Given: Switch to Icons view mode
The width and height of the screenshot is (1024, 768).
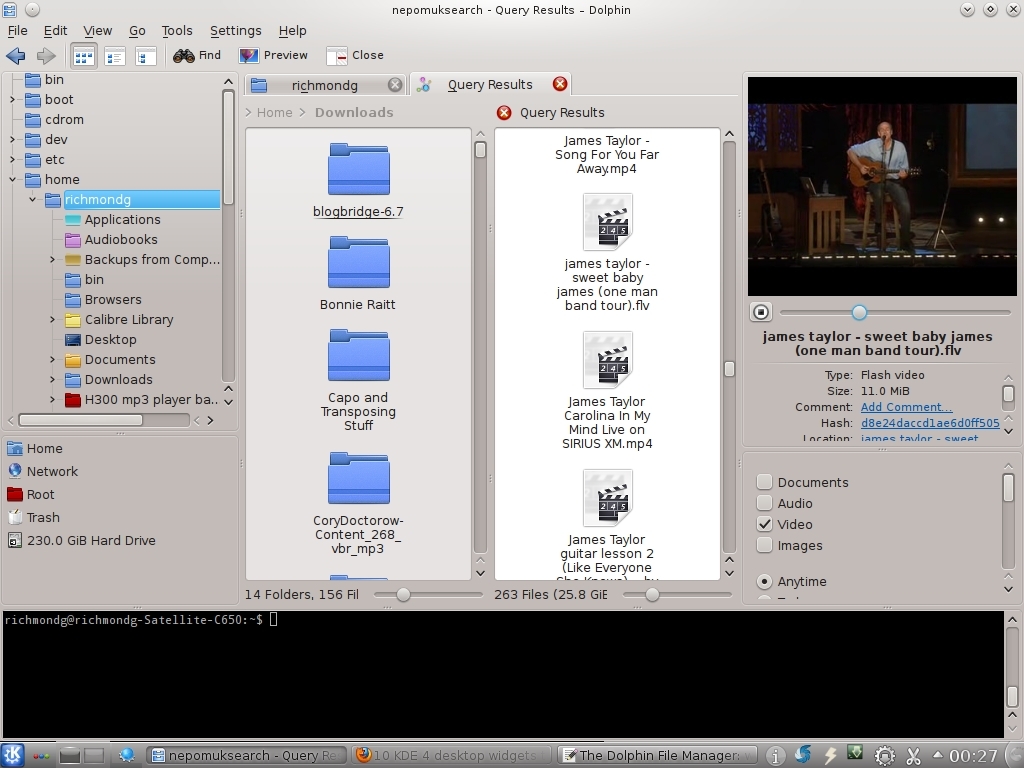Looking at the screenshot, I should pyautogui.click(x=84, y=56).
